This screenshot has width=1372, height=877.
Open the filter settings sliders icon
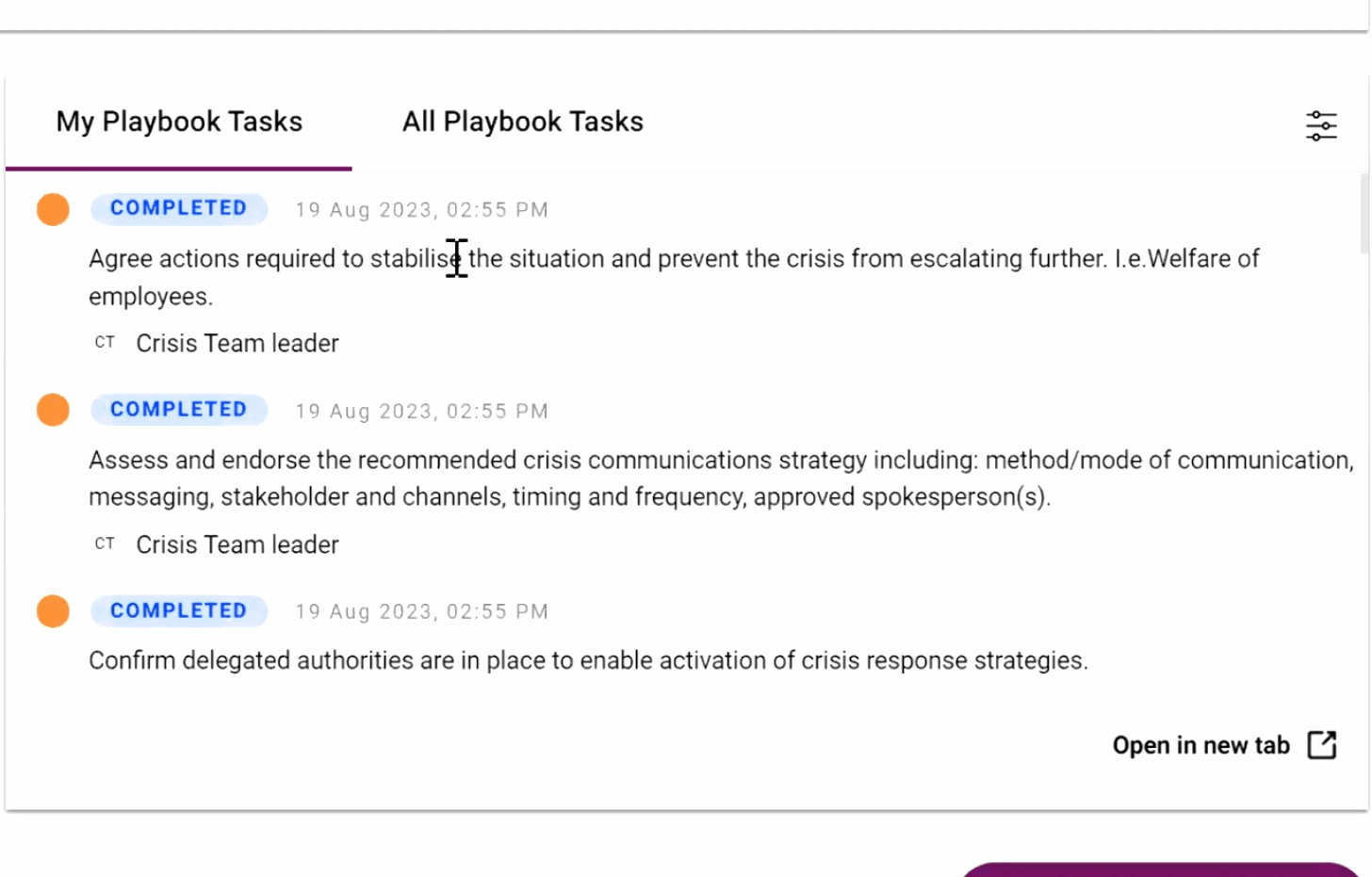click(1321, 125)
